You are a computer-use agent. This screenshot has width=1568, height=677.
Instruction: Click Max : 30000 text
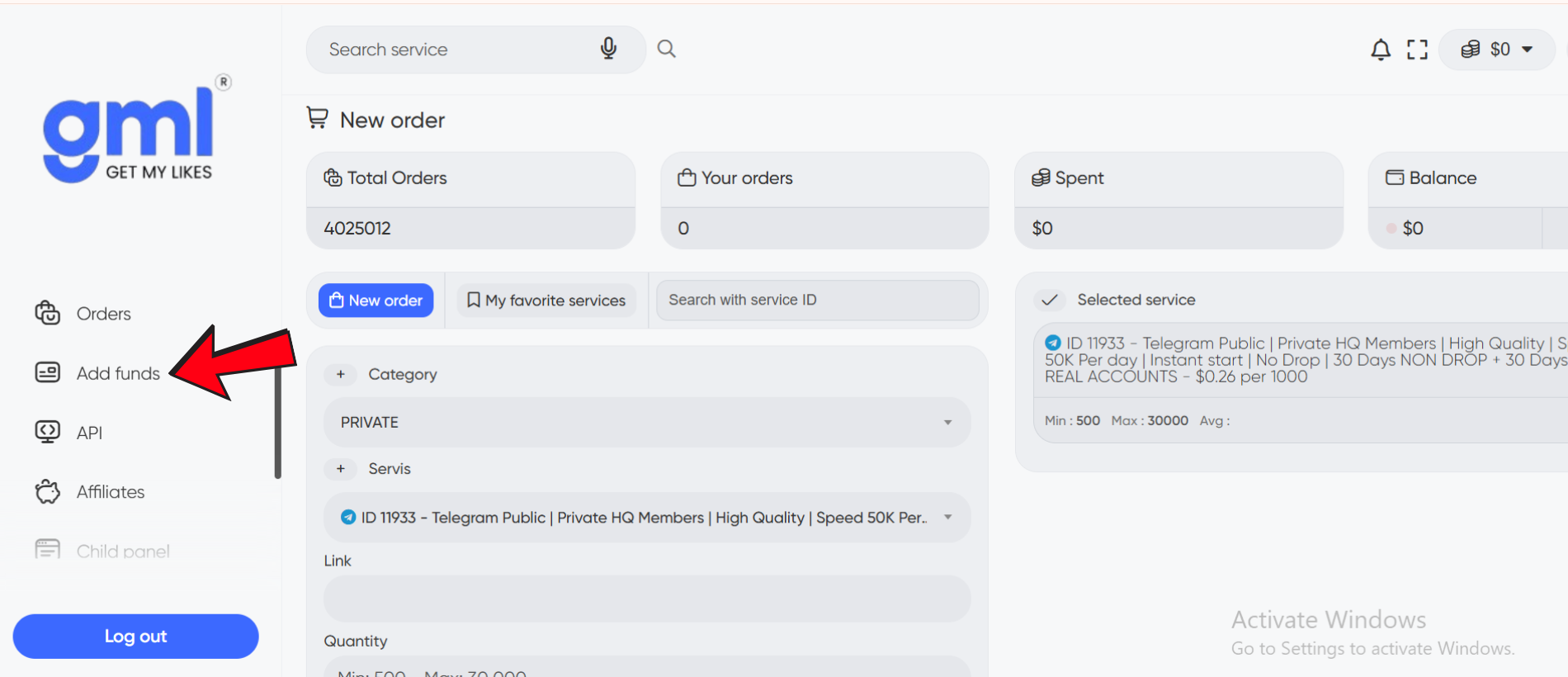click(x=1150, y=420)
